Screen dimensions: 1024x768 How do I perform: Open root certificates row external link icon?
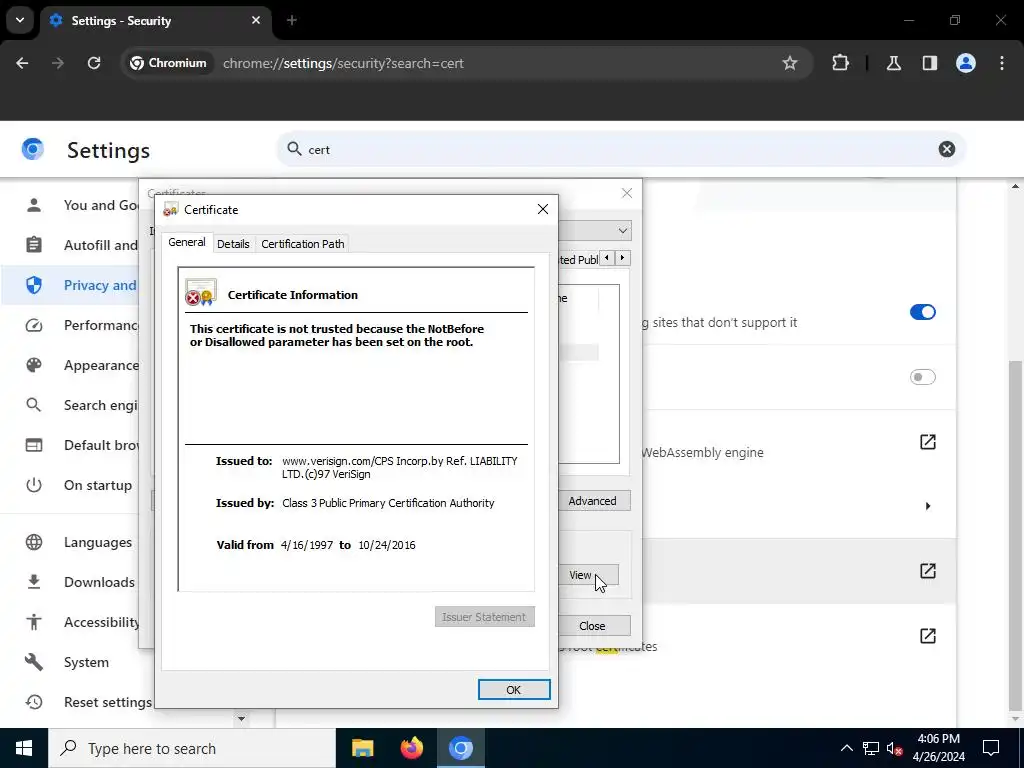[927, 636]
